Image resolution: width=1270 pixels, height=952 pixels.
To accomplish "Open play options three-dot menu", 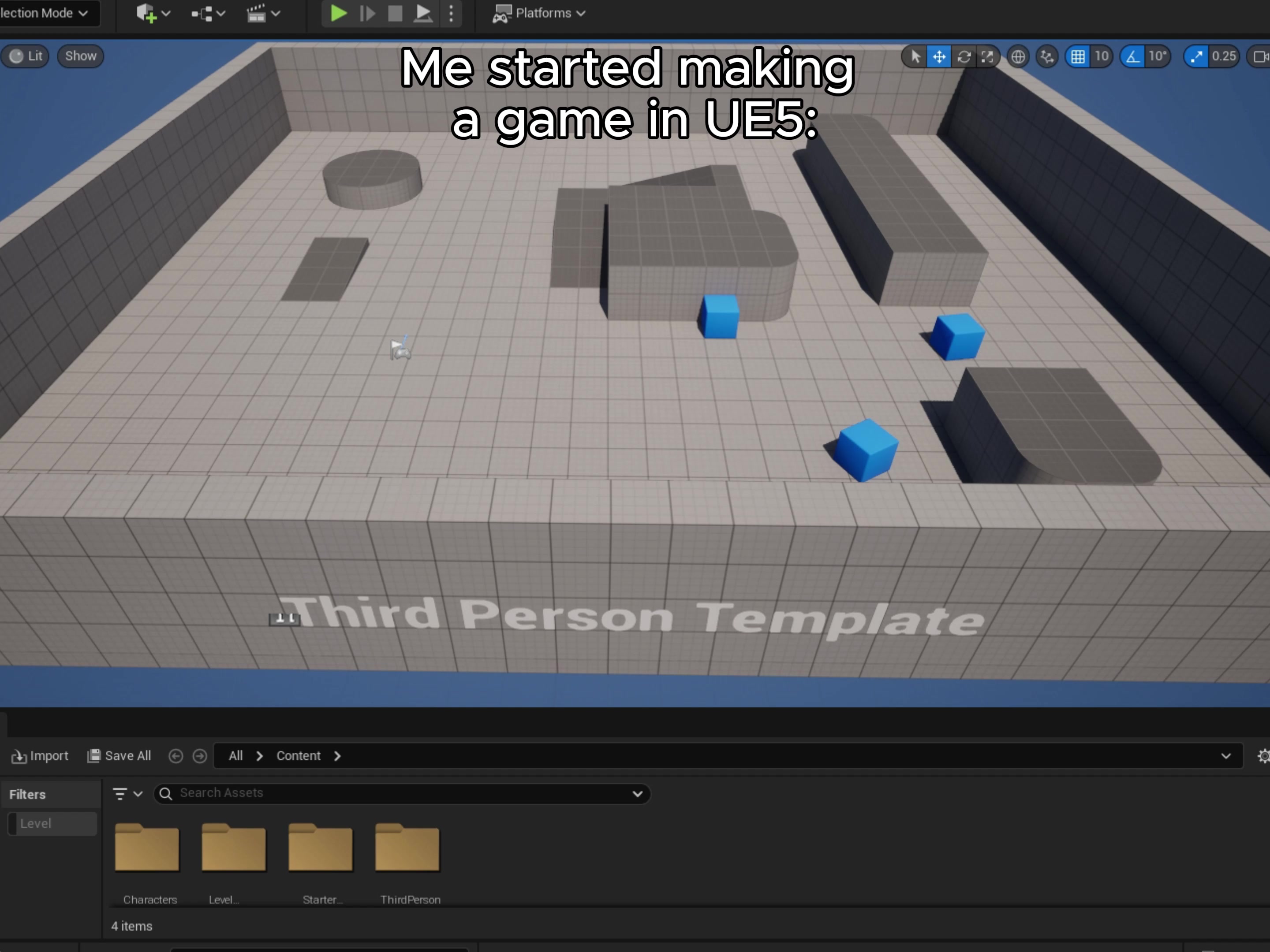I will (451, 13).
